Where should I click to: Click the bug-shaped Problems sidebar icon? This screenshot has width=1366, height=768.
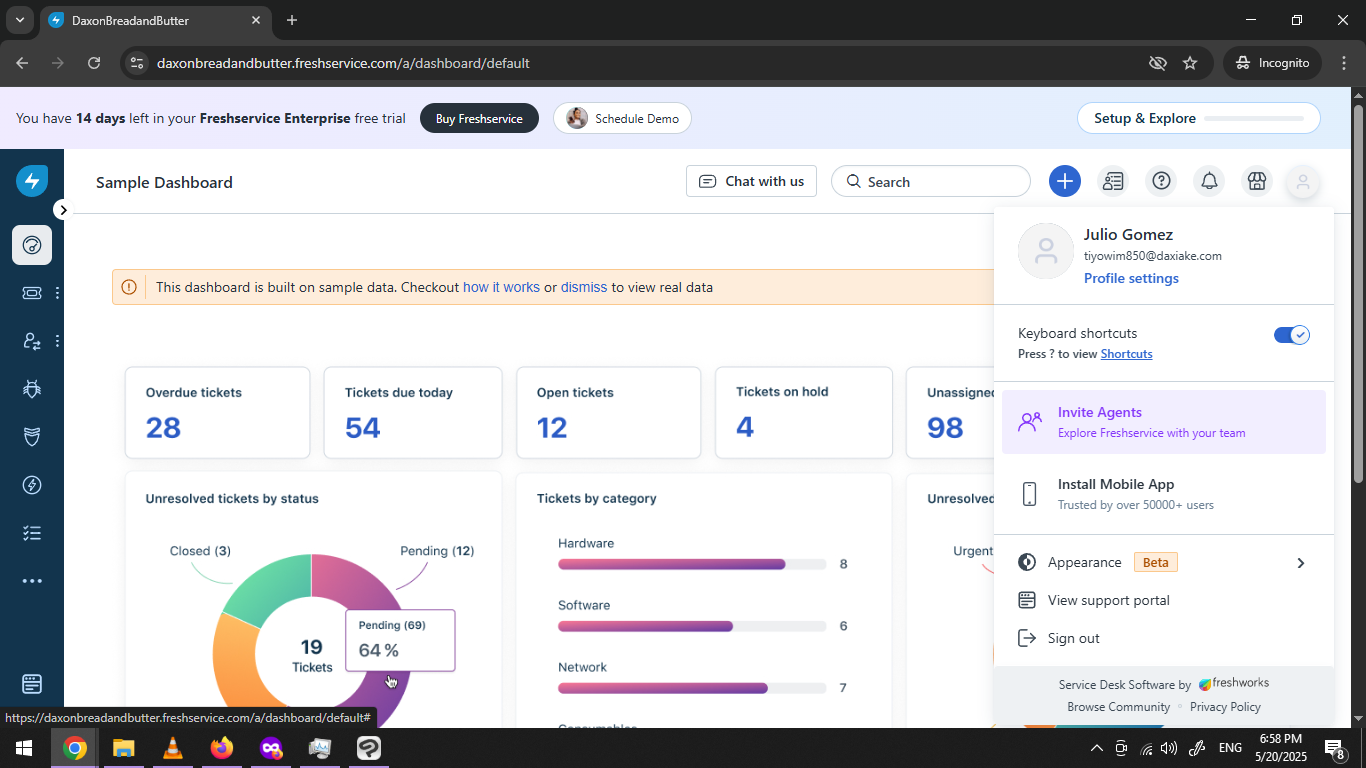pyautogui.click(x=32, y=389)
